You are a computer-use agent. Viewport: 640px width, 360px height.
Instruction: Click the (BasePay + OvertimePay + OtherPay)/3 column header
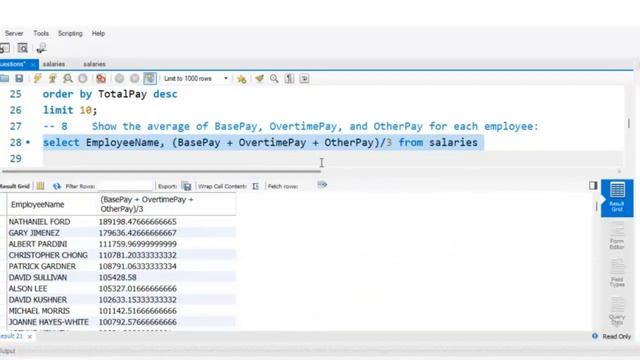point(166,204)
